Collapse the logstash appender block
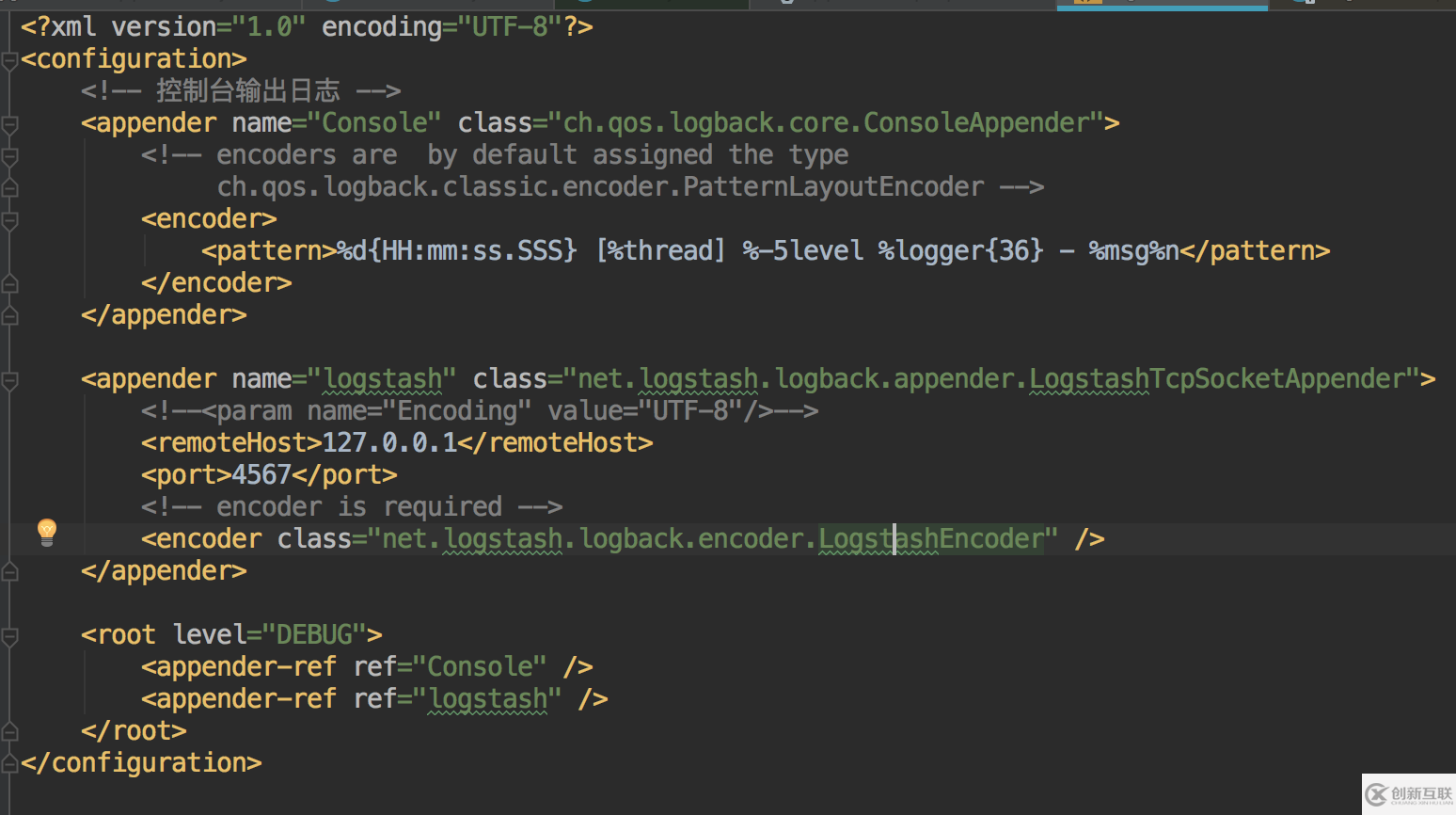Image resolution: width=1456 pixels, height=815 pixels. pos(10,379)
